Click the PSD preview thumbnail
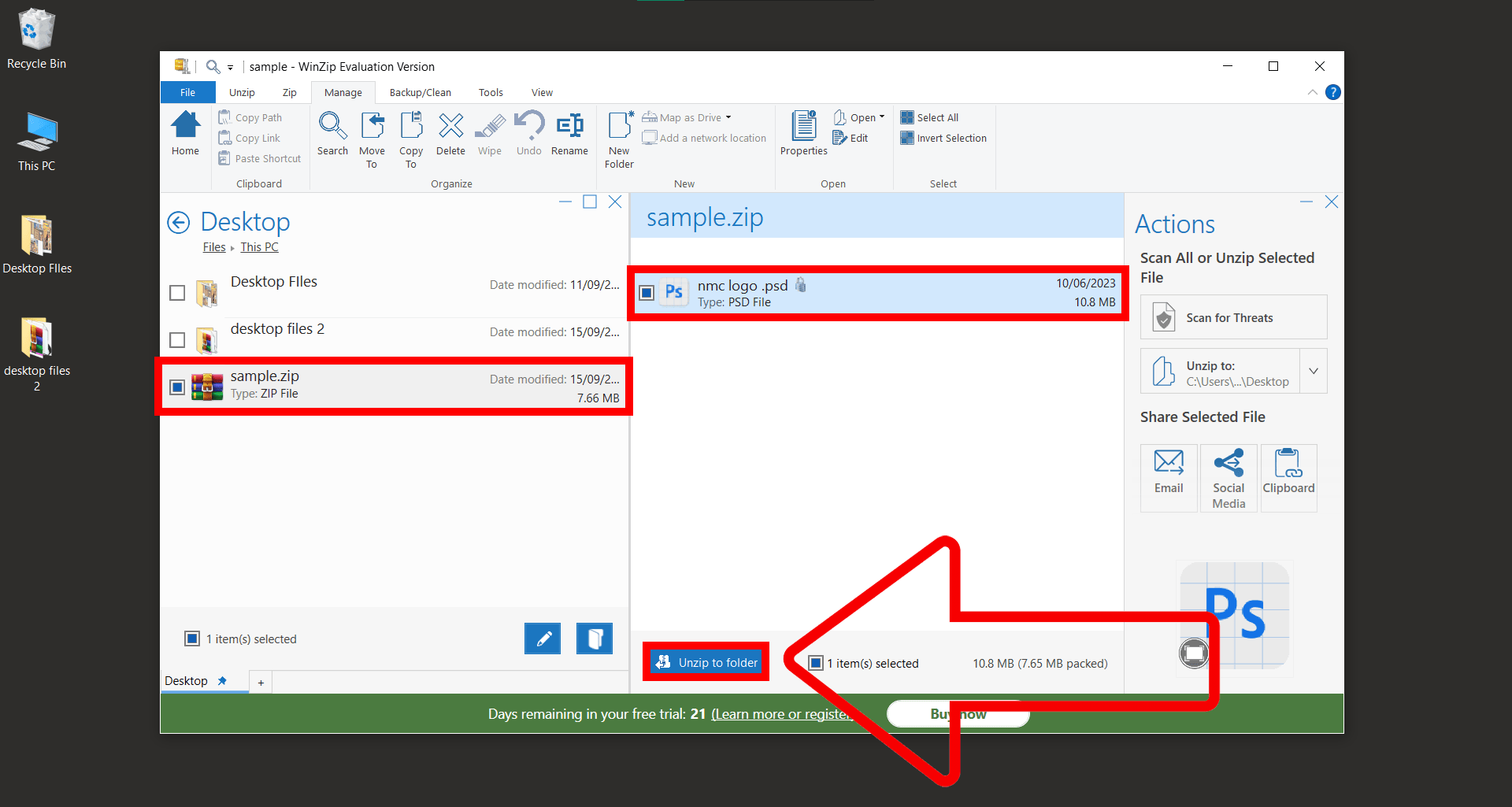Screen dimensions: 1512x807 click(x=1234, y=616)
